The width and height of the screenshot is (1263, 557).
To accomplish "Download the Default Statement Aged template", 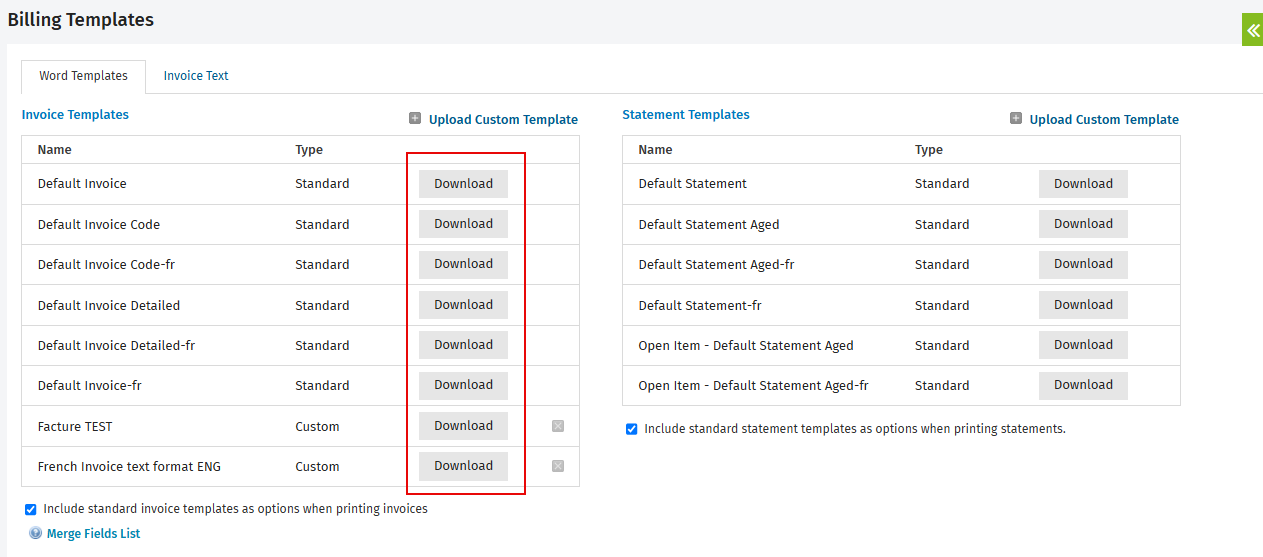I will click(1083, 224).
